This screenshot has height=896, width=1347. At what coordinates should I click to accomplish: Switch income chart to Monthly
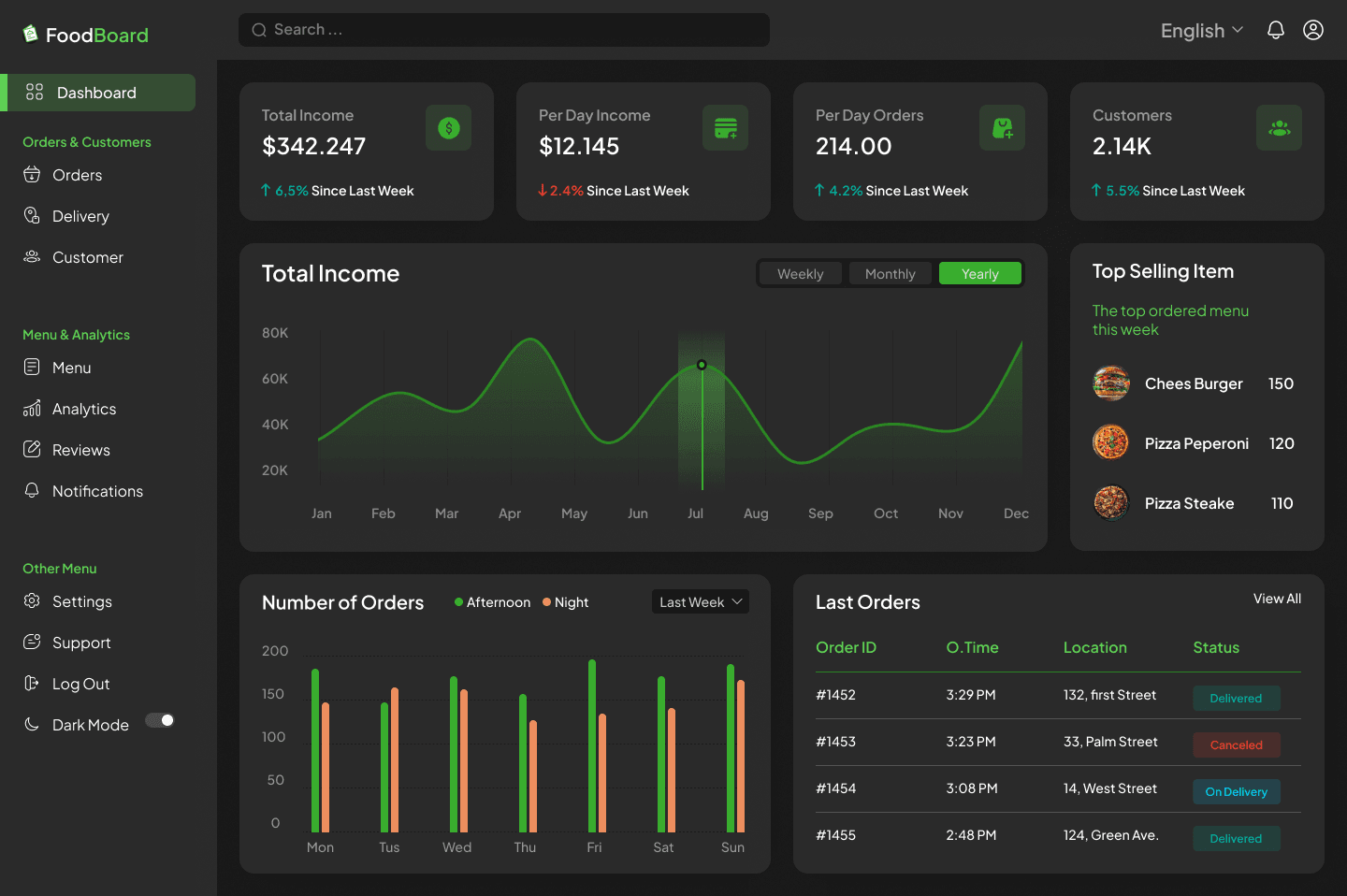pos(890,274)
